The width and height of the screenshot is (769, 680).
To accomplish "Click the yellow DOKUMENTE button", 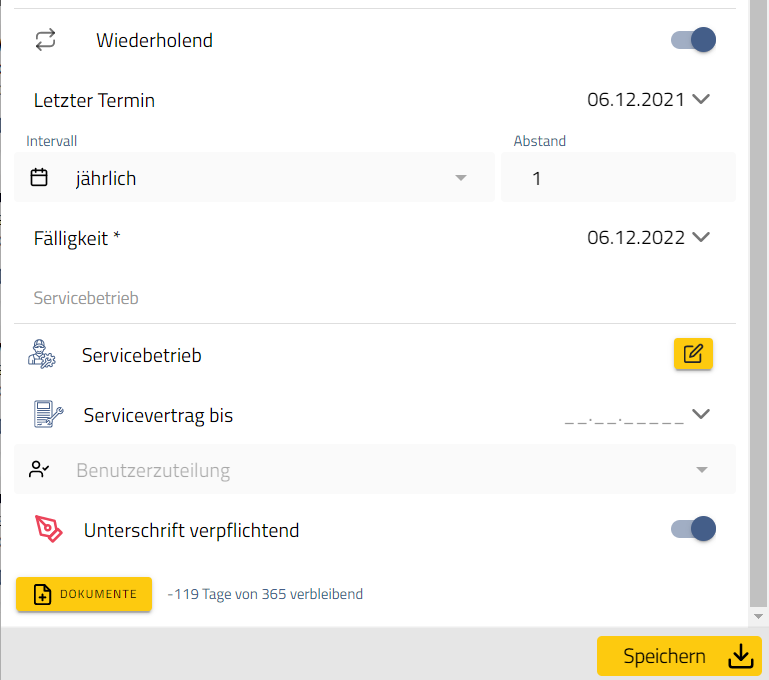I will click(x=84, y=594).
